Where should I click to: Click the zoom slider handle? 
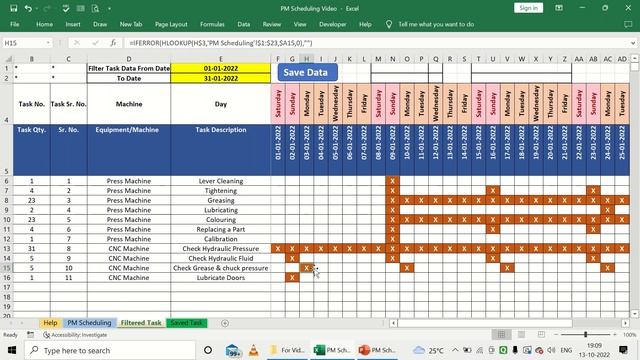(x=585, y=335)
